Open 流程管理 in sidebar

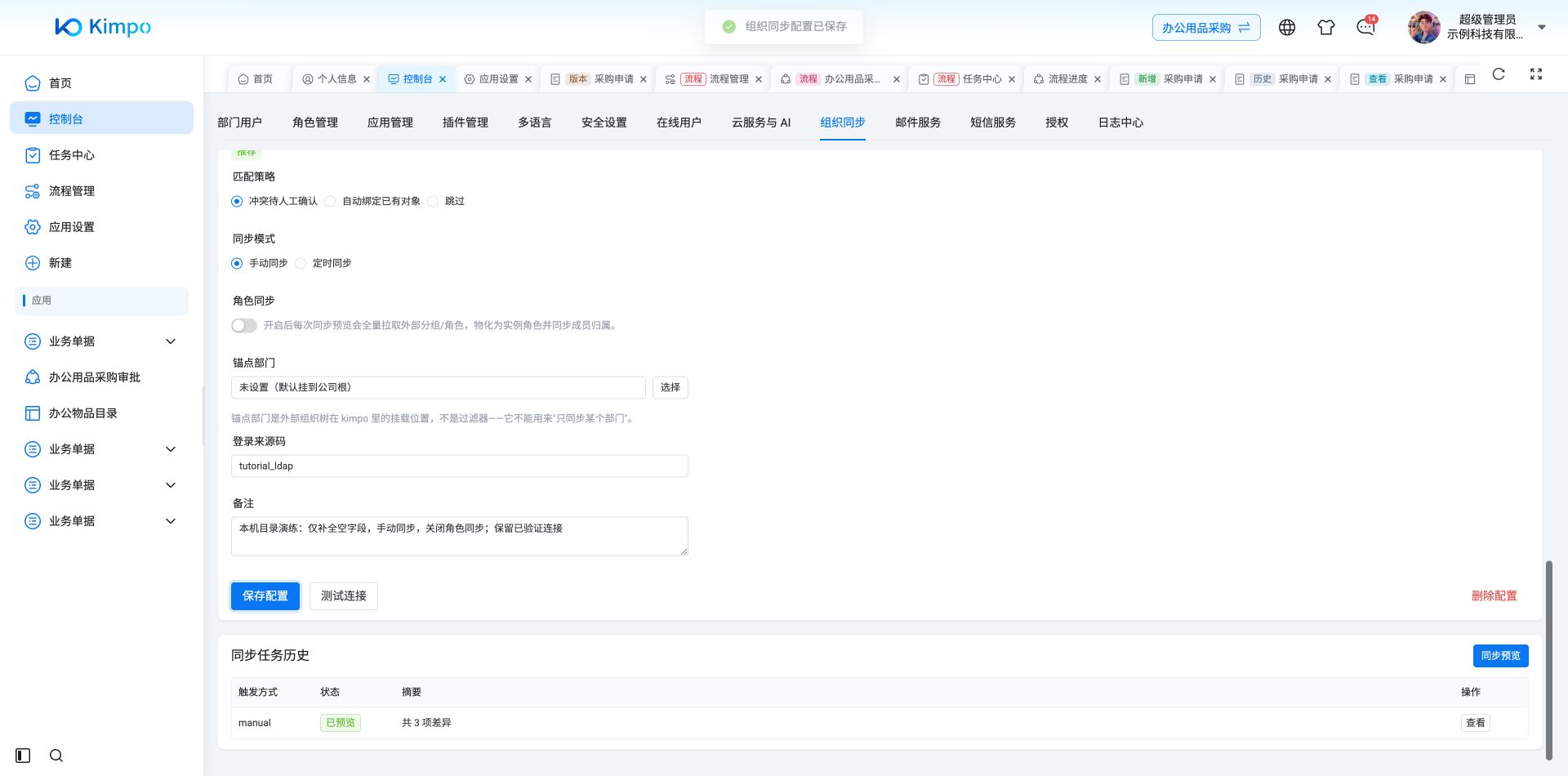coord(101,190)
